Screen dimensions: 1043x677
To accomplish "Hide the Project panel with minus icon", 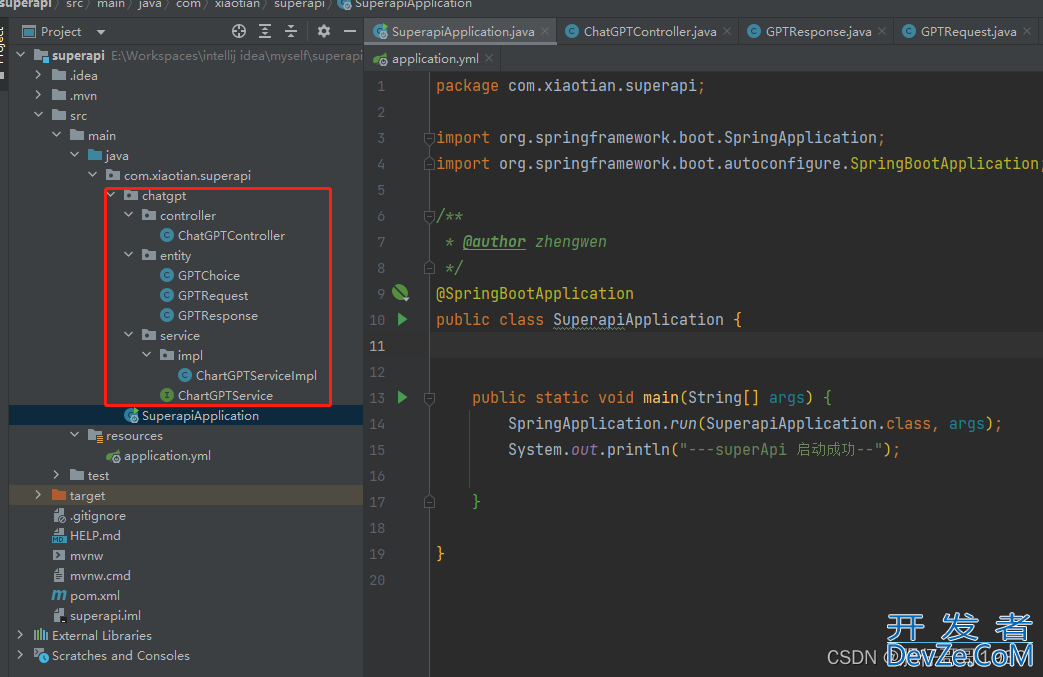I will [350, 31].
